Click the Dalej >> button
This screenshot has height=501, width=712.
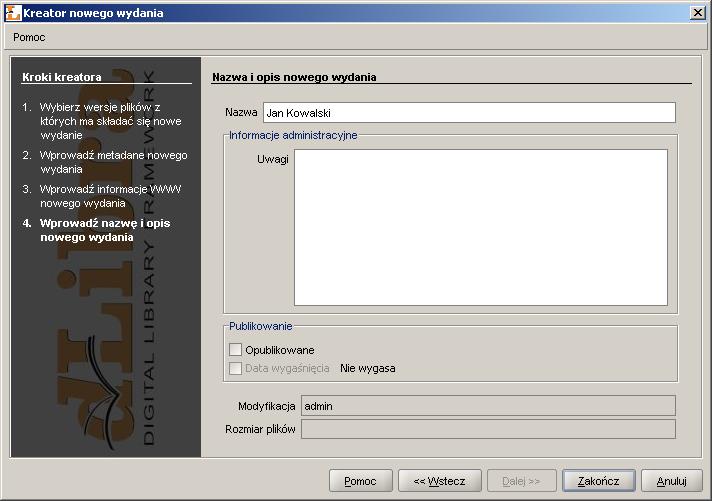tap(521, 481)
